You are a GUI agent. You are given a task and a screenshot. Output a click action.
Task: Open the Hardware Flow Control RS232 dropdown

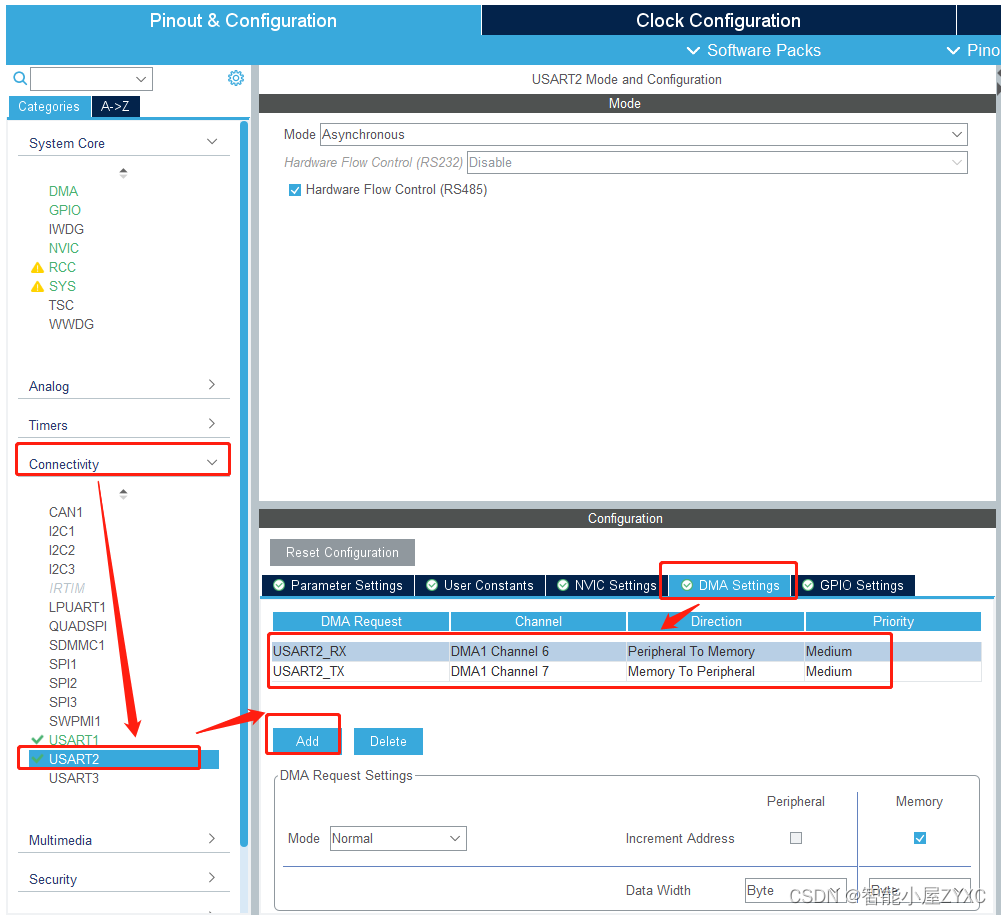pos(717,162)
